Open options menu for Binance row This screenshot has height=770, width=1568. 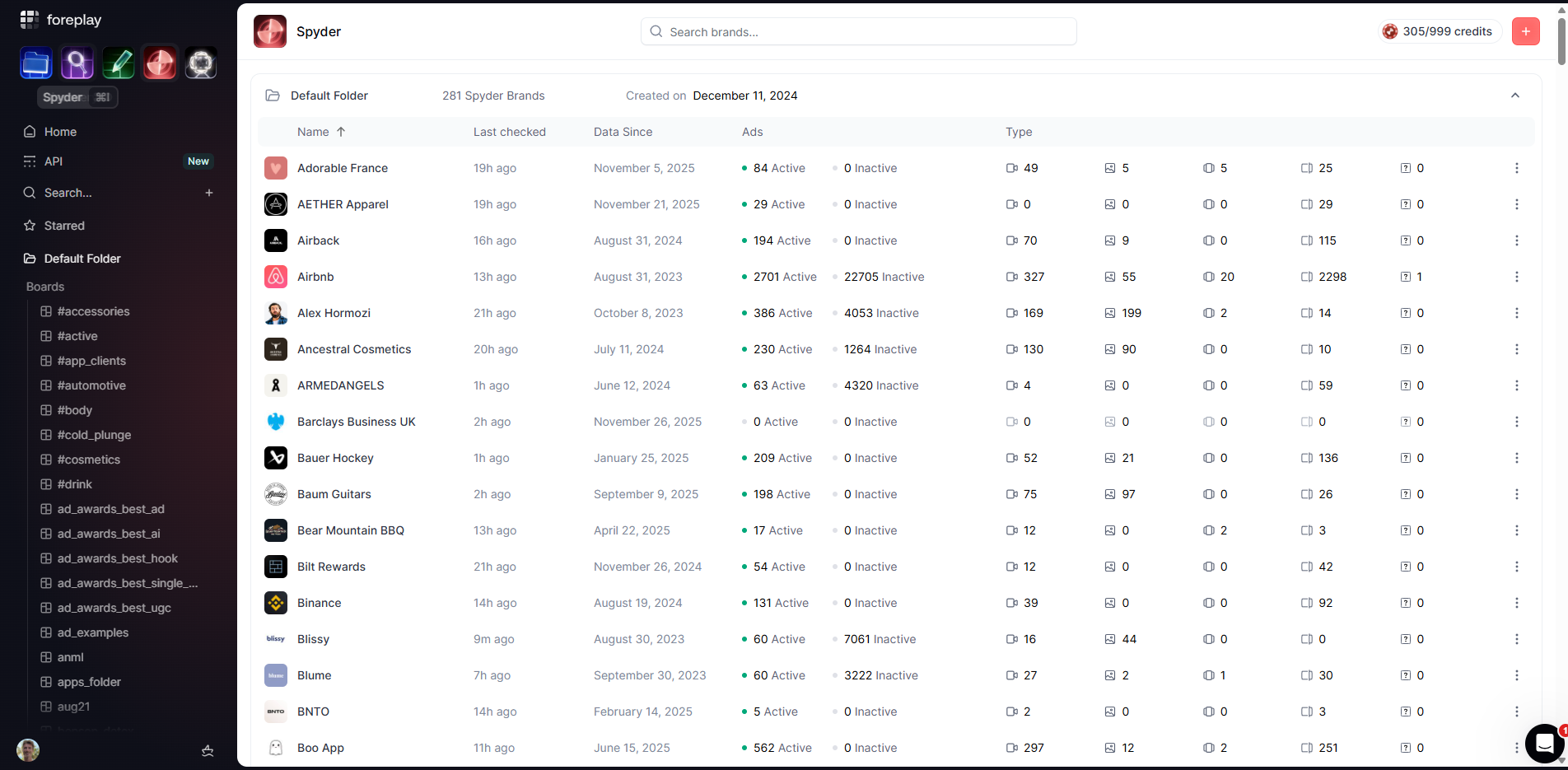click(x=1516, y=603)
